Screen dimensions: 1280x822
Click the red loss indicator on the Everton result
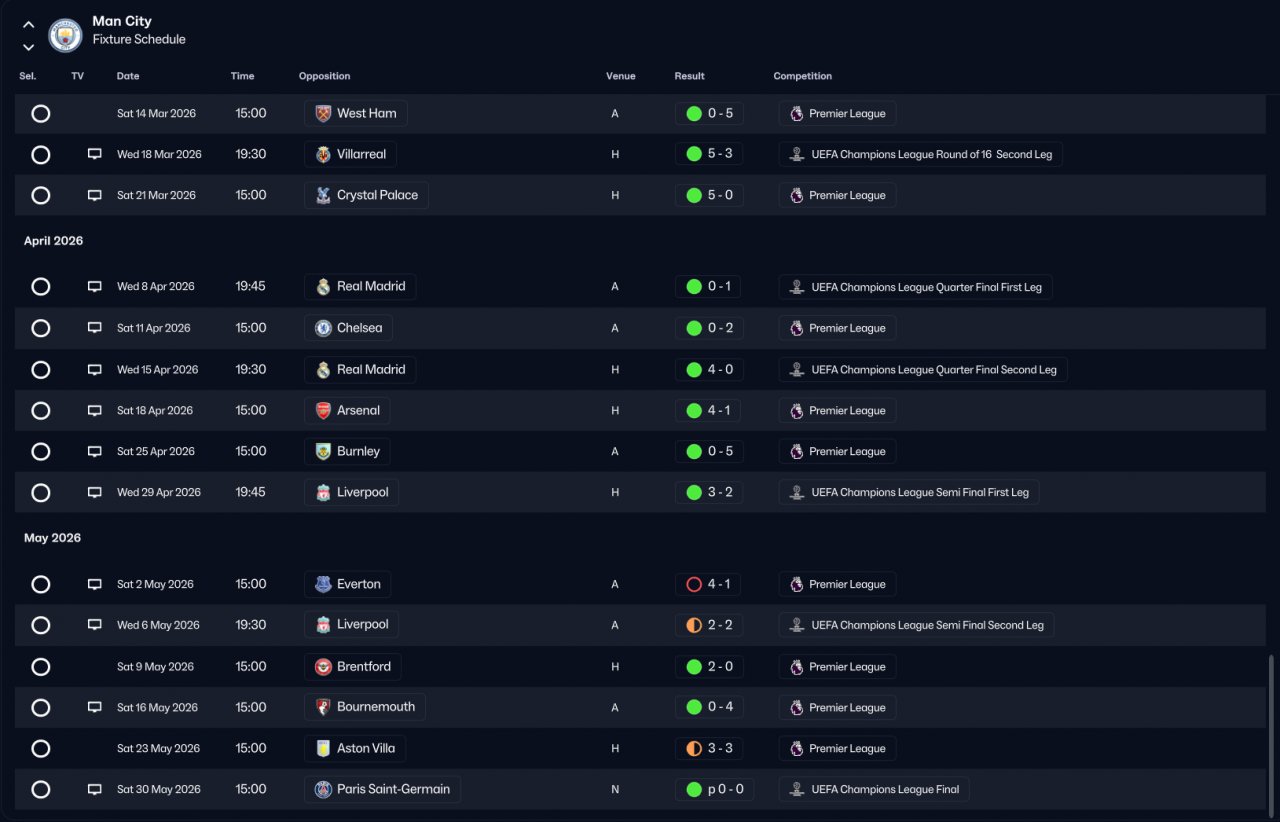click(x=694, y=584)
